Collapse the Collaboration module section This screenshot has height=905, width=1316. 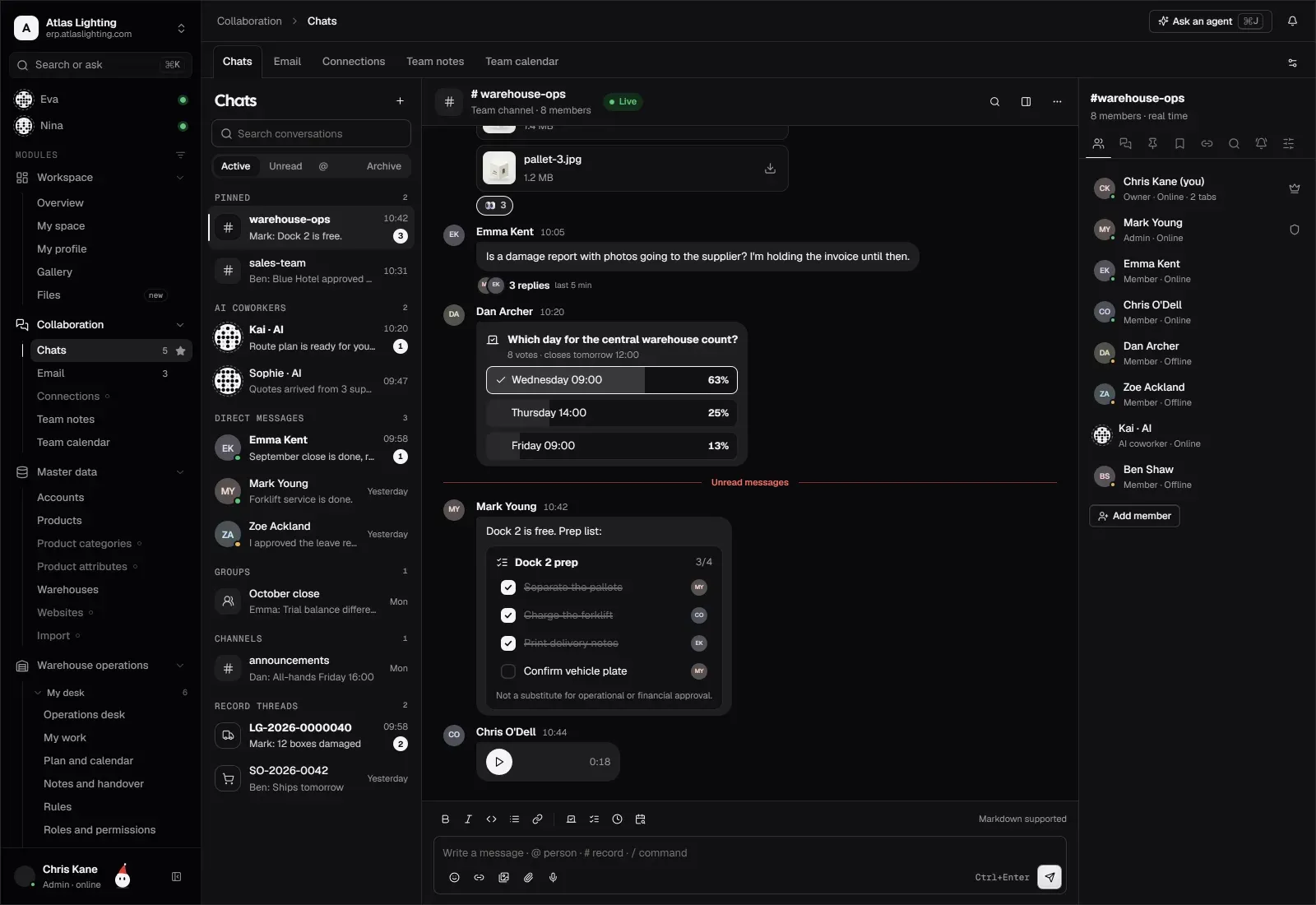[180, 325]
